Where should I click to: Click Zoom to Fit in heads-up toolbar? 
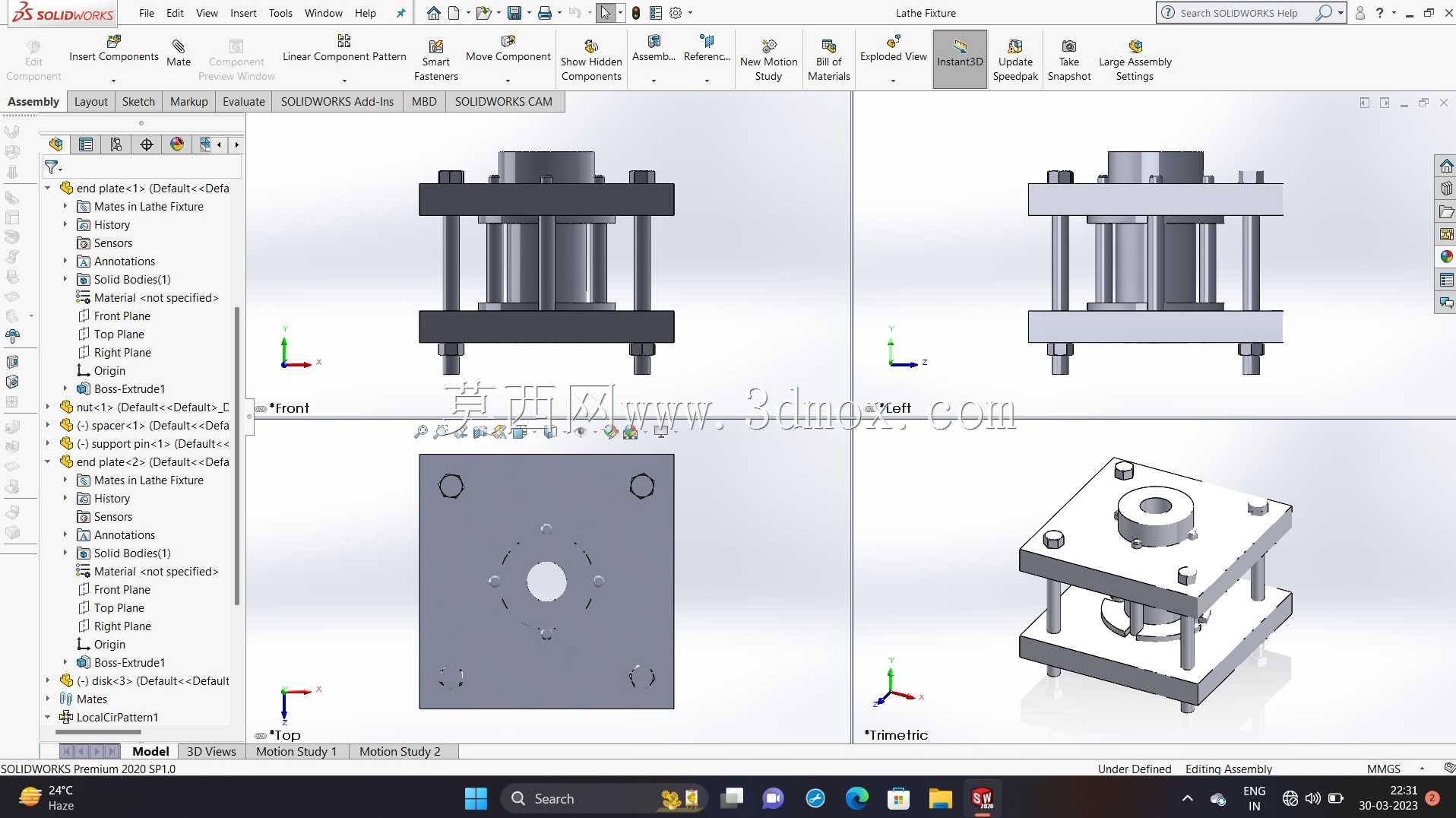tap(420, 433)
